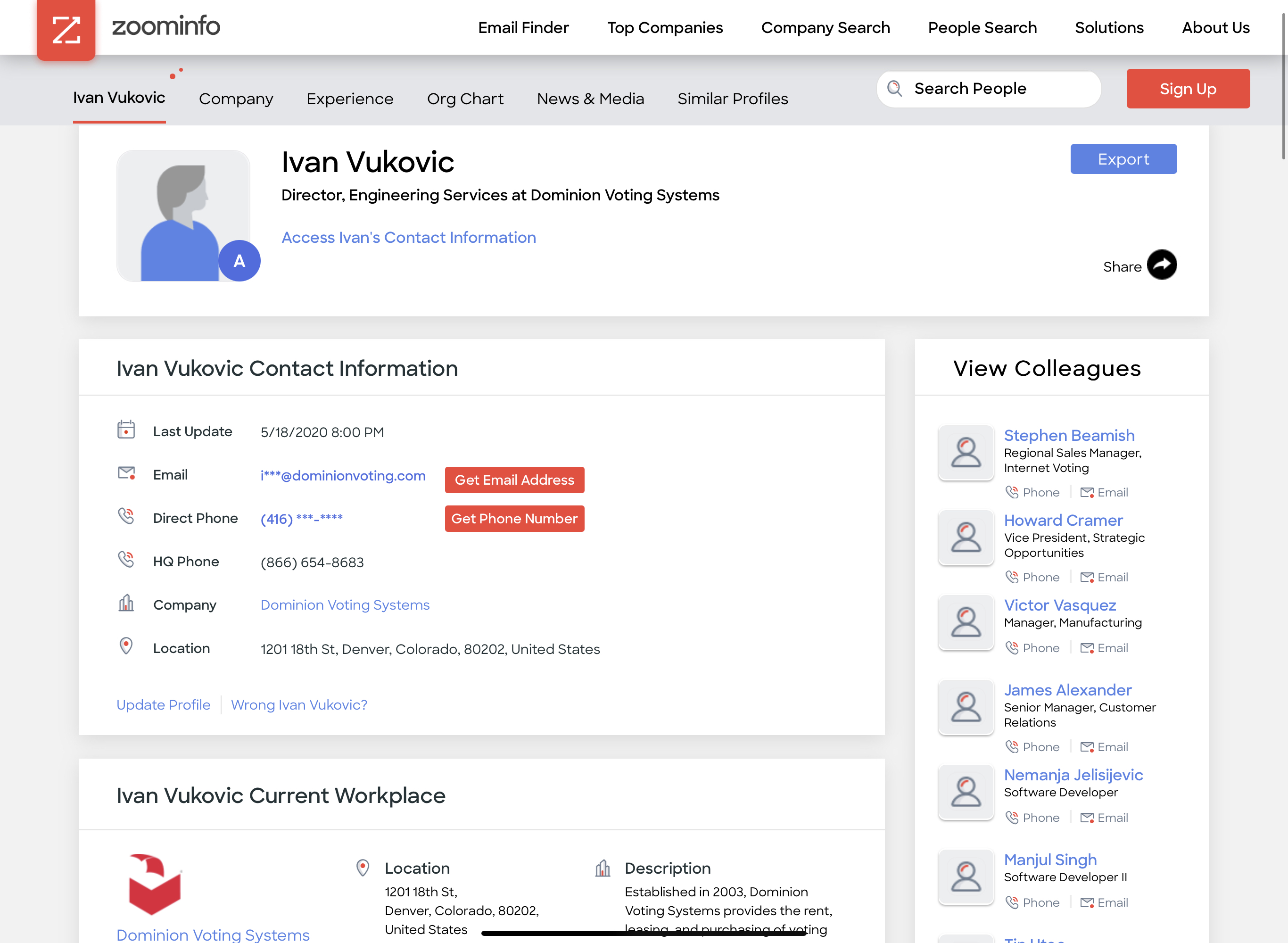The image size is (1288, 943).
Task: Click Ivan Vukovic profile avatar image
Action: pyautogui.click(x=183, y=216)
